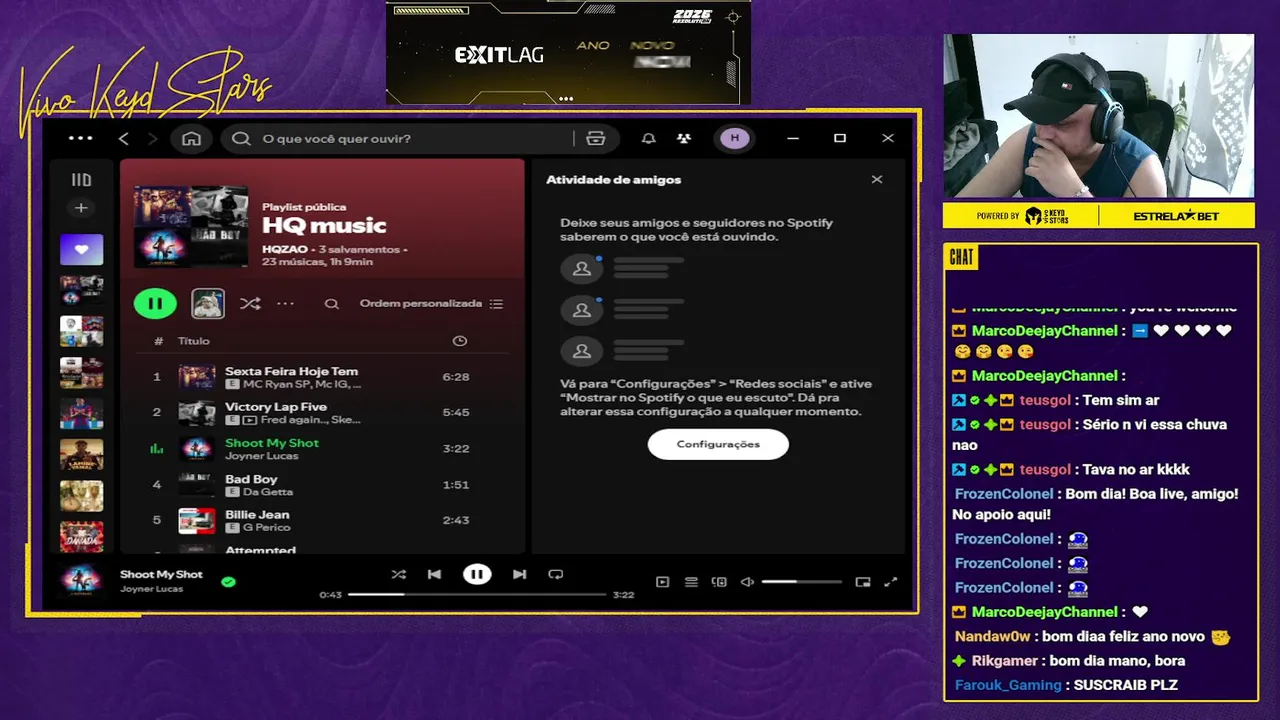Open artist link 'Da Getta'
The height and width of the screenshot is (720, 1280).
268,492
